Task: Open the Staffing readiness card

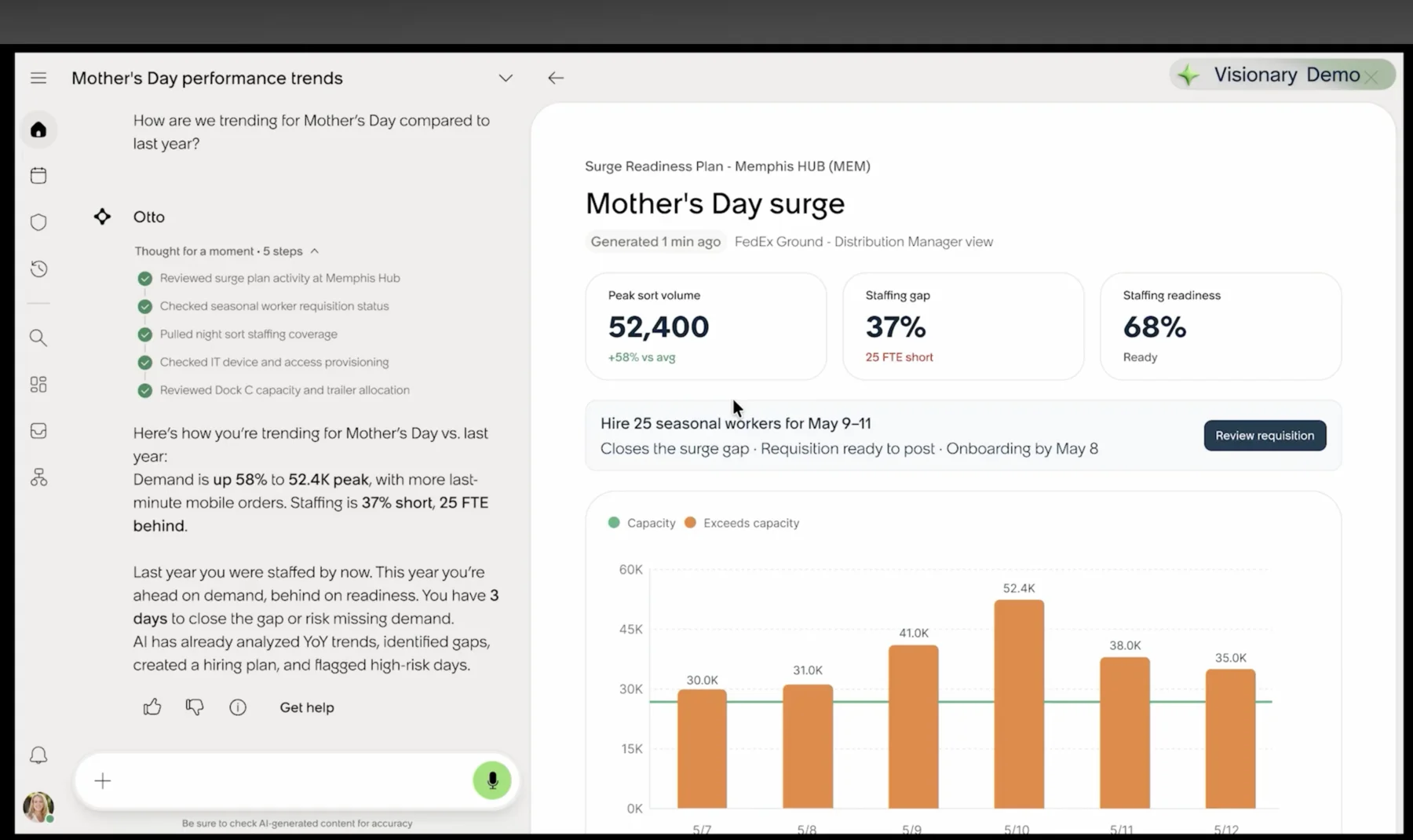Action: (1221, 327)
